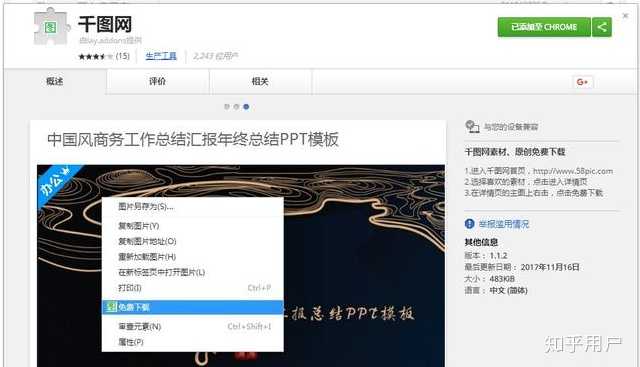This screenshot has height=367, width=640.
Task: Click the heading 中国风商务工作总结汇报年终总结PPT模板
Action: pyautogui.click(x=193, y=139)
